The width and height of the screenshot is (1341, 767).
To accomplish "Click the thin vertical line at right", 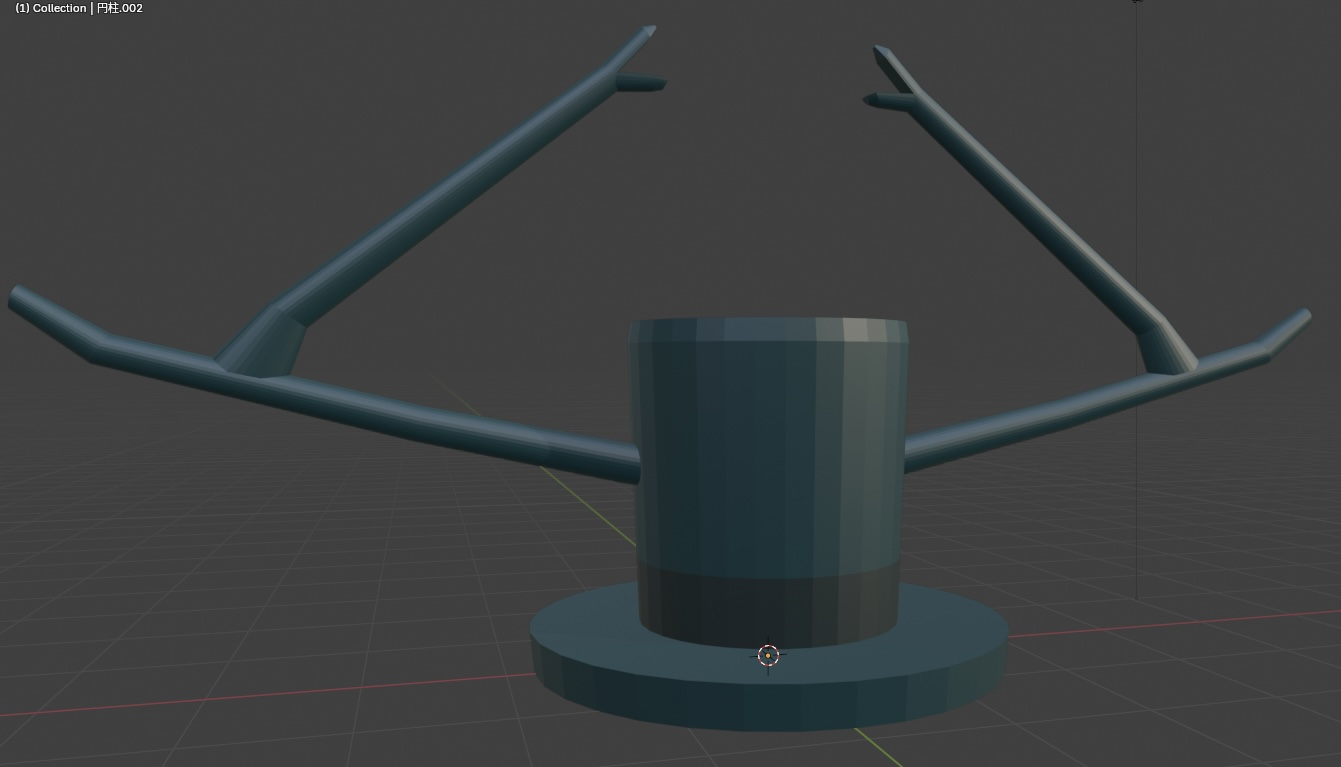I will (1136, 300).
